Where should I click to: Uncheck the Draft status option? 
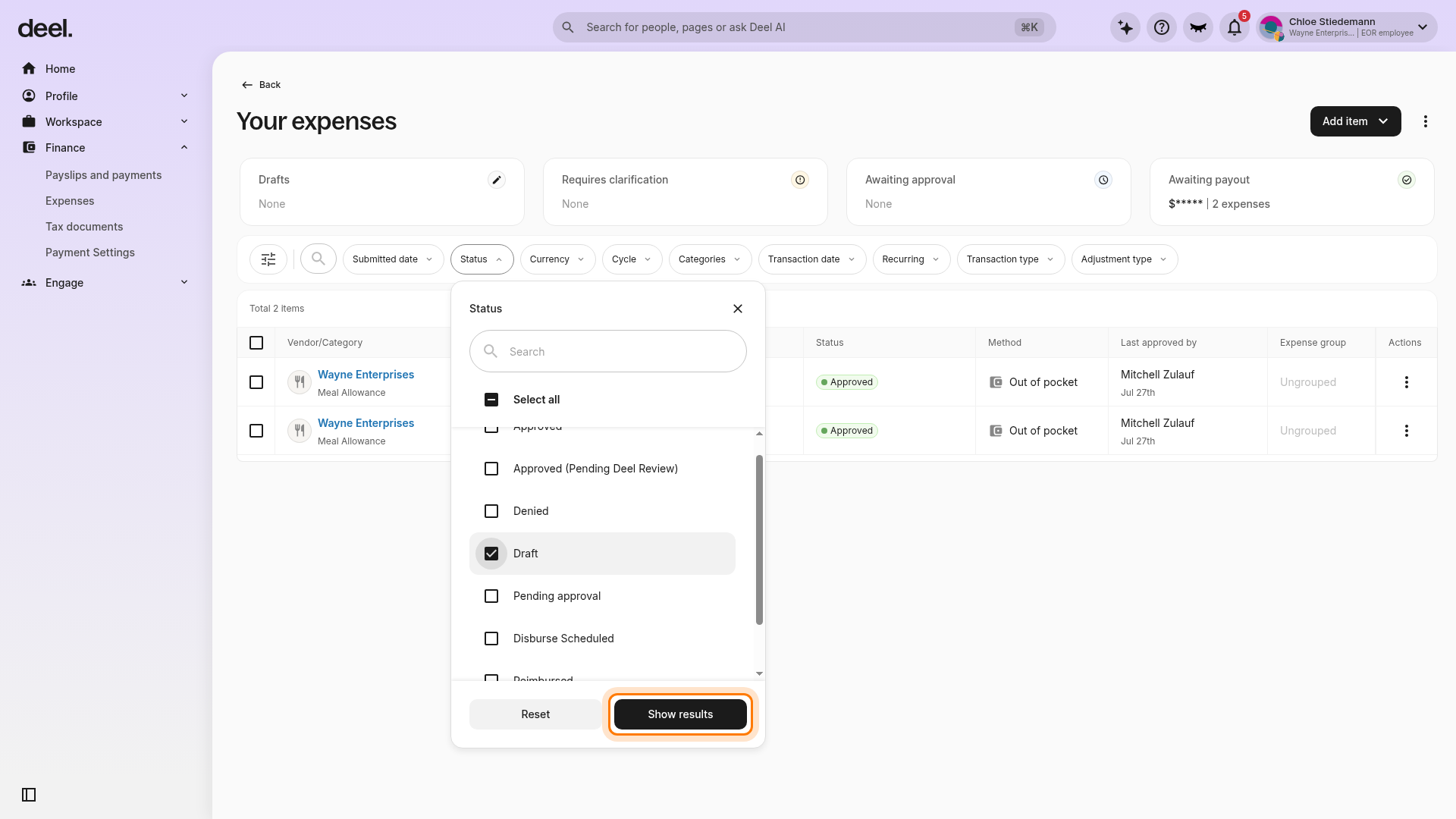(491, 554)
